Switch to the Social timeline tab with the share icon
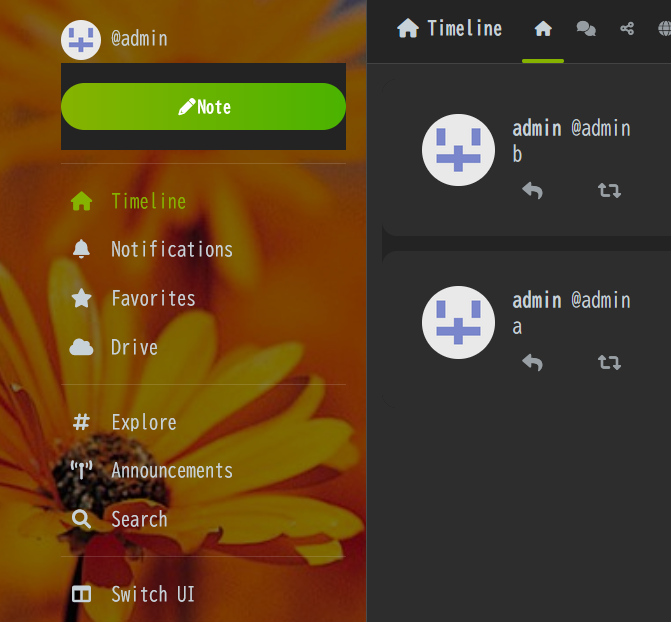Screen dimensions: 671x622 click(627, 29)
